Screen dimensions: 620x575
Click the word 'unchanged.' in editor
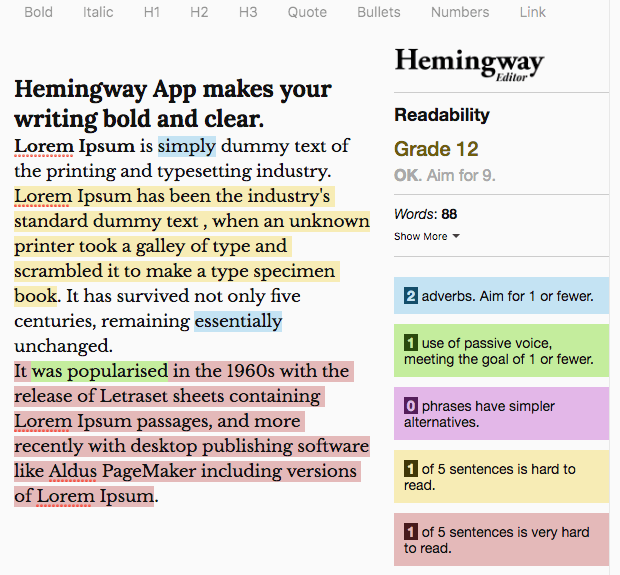(63, 346)
